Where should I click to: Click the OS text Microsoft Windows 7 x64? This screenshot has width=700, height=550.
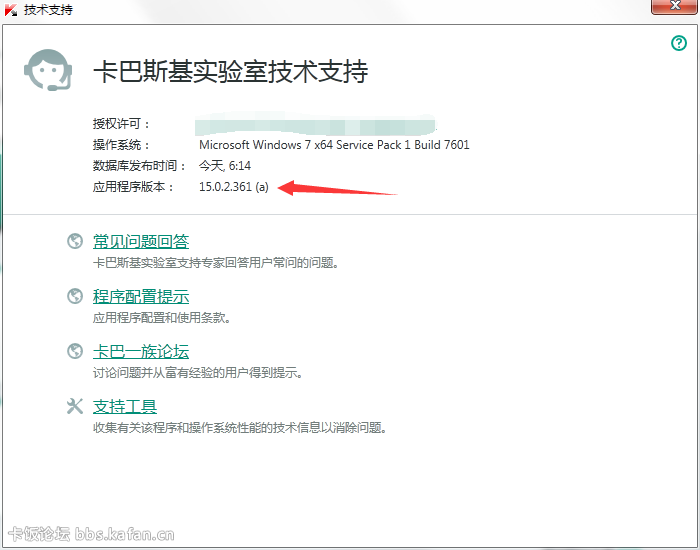coord(266,145)
